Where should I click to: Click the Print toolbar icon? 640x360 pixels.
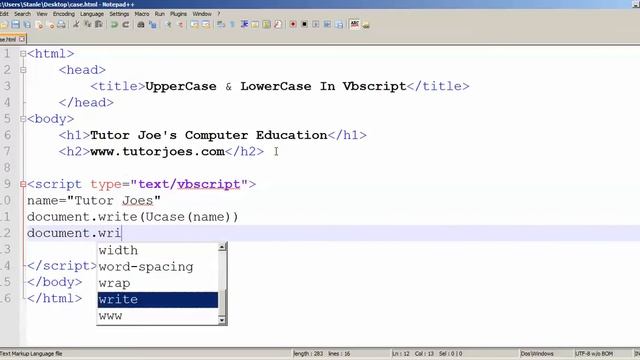click(61, 24)
